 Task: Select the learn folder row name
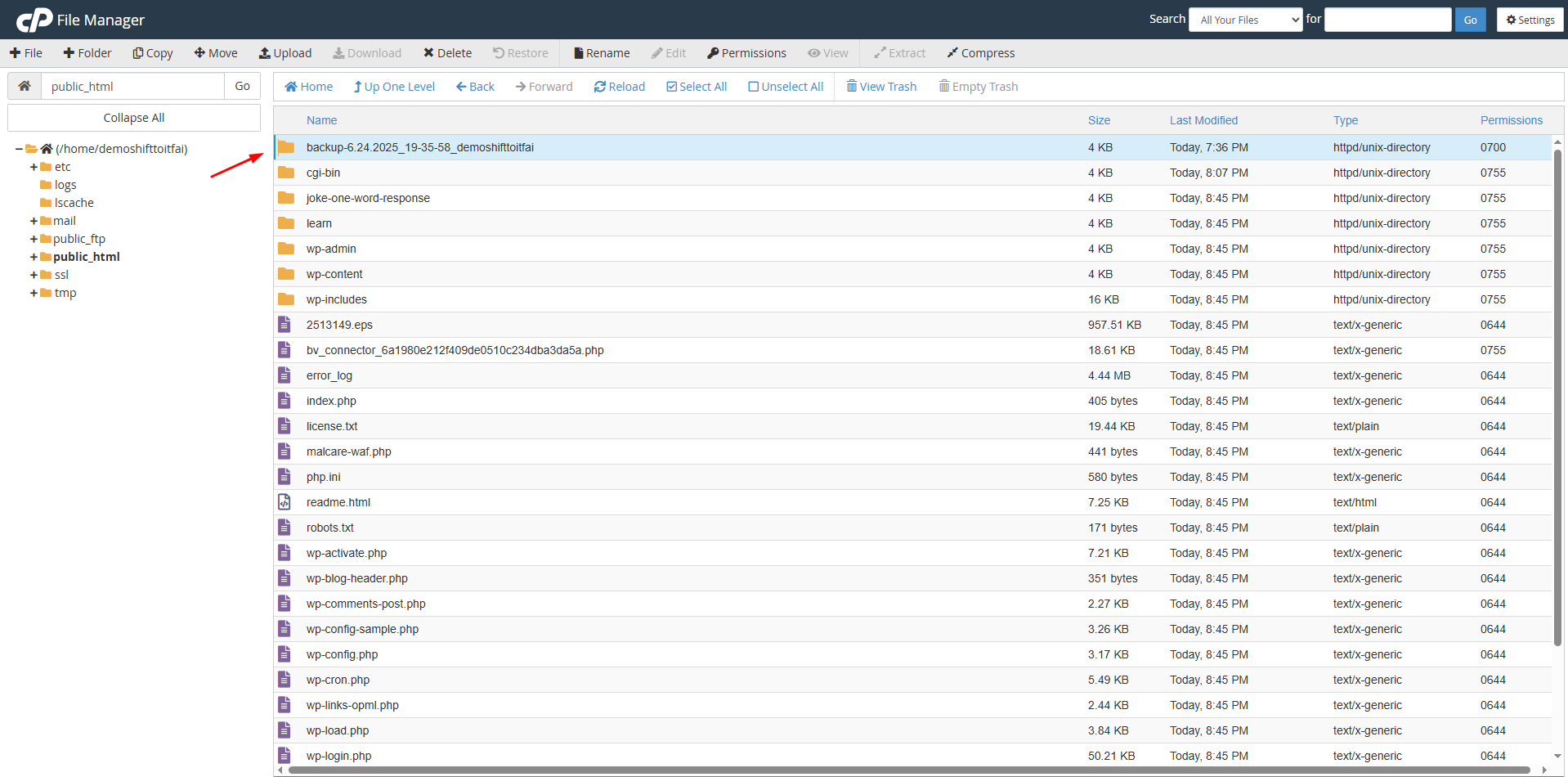[x=319, y=223]
